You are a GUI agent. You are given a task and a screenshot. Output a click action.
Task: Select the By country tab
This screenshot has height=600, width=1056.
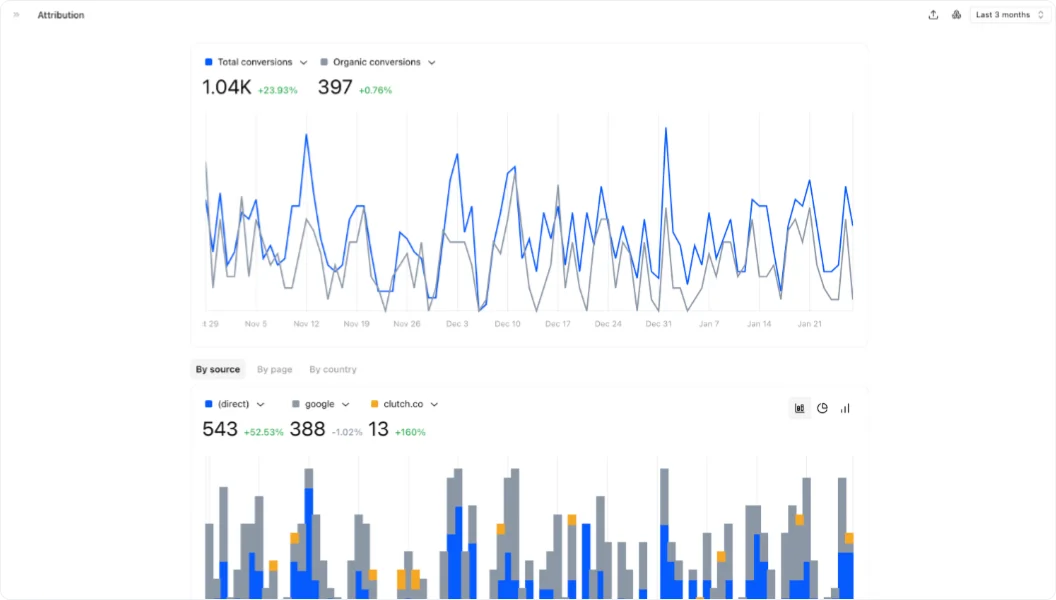tap(332, 369)
